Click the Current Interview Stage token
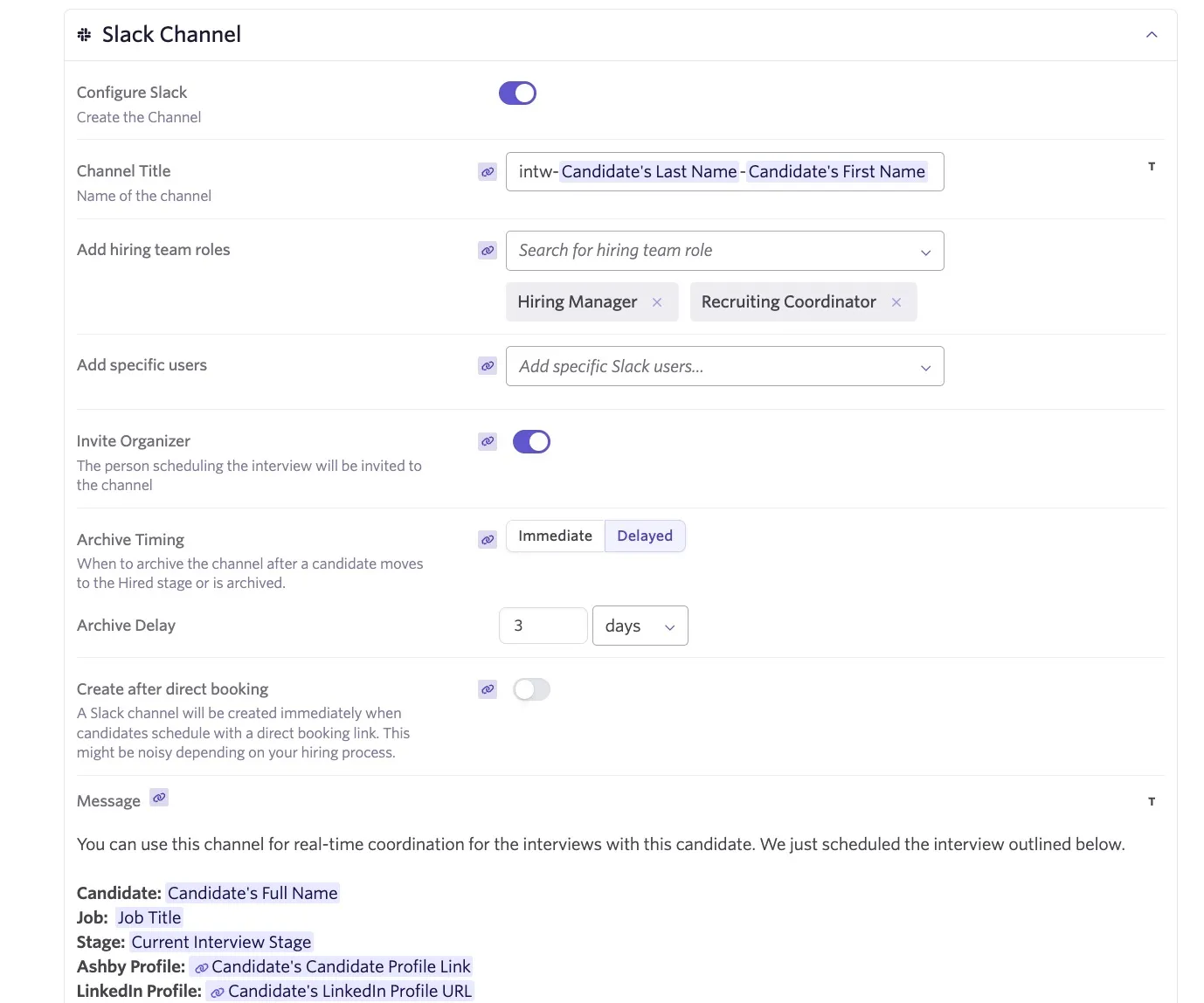Image resolution: width=1204 pixels, height=1003 pixels. tap(221, 942)
